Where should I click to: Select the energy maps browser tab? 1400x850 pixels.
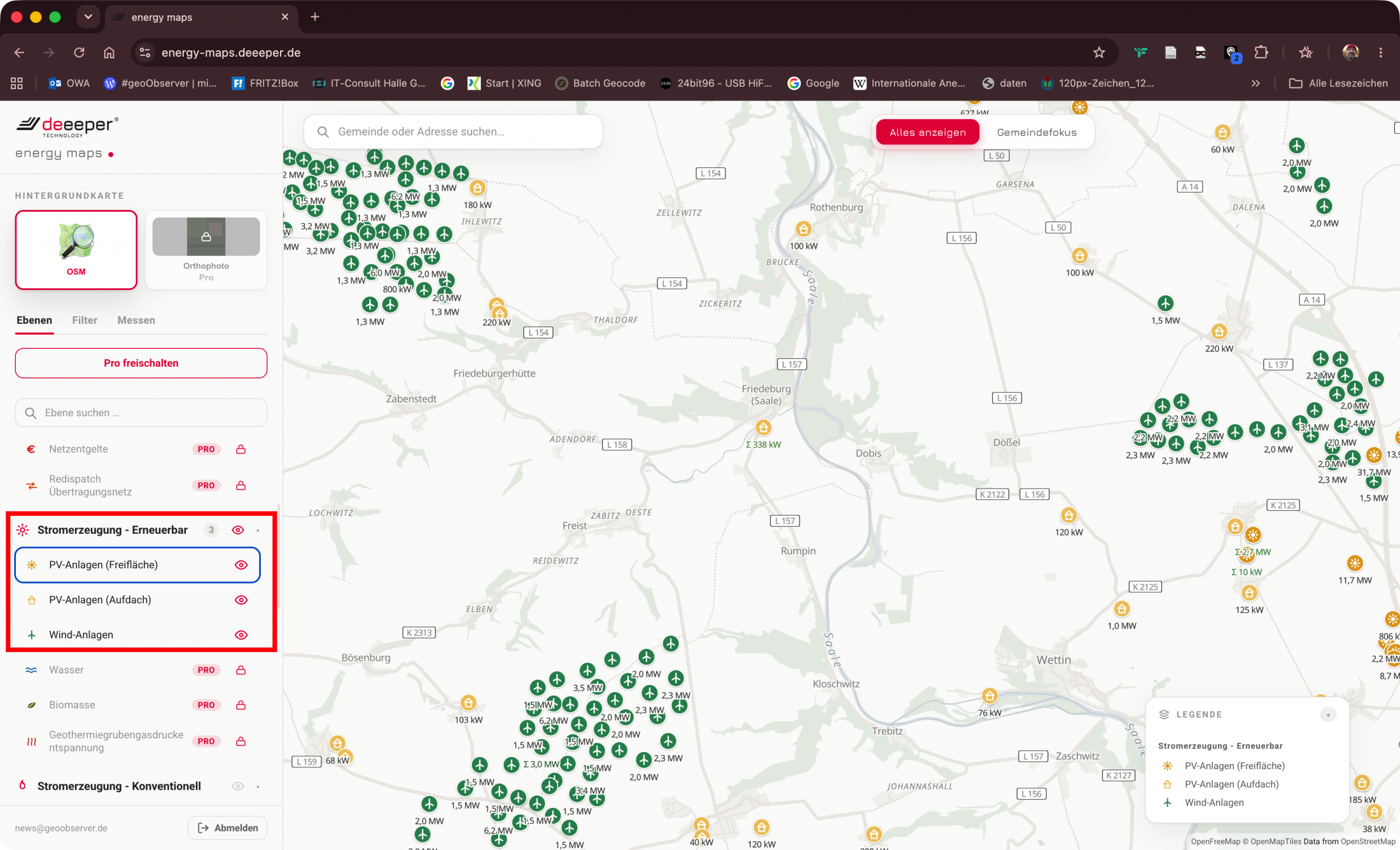tap(201, 17)
